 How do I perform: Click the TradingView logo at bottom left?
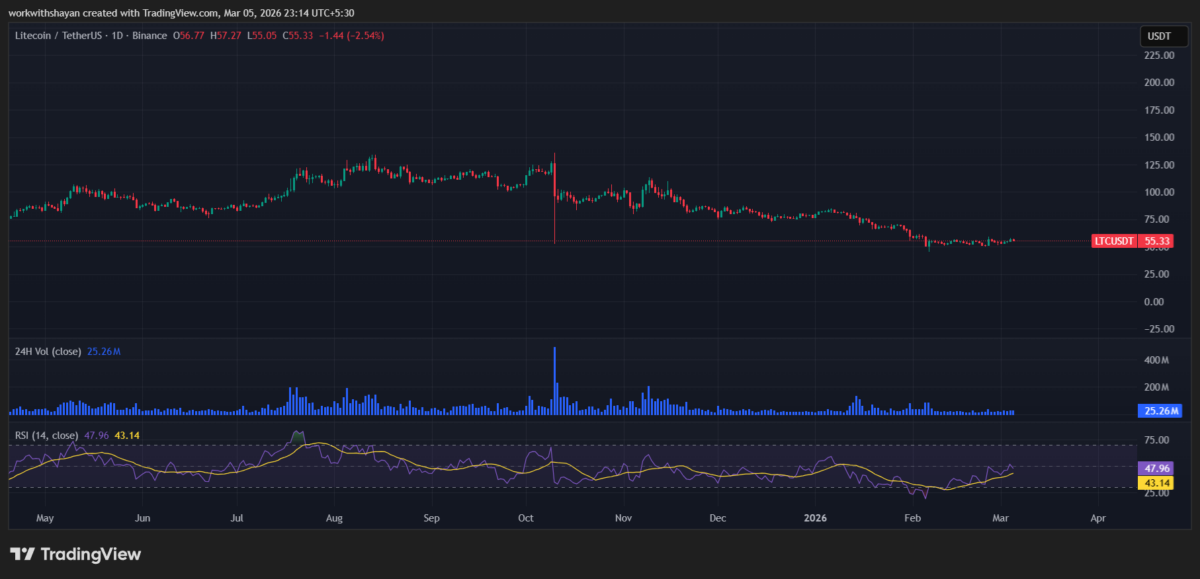[x=76, y=554]
